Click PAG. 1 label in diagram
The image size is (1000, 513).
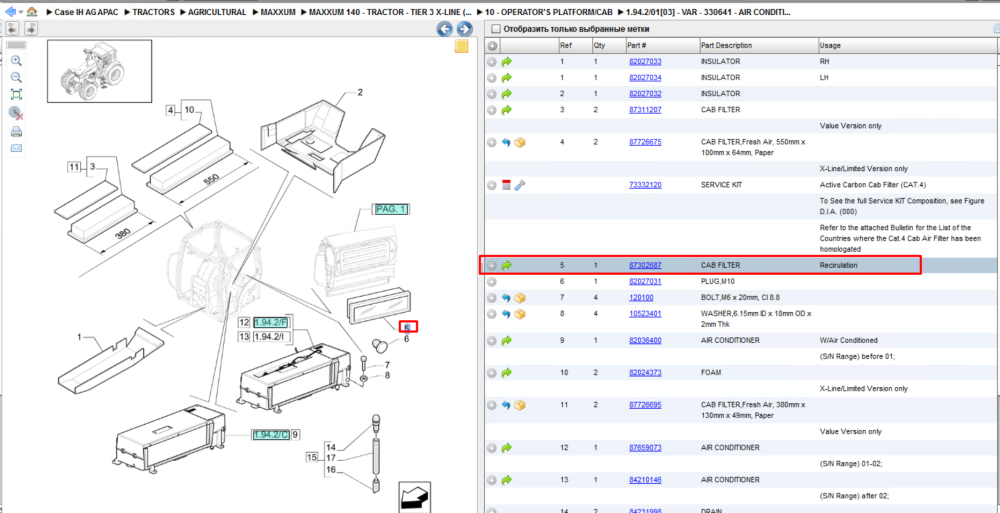(390, 209)
